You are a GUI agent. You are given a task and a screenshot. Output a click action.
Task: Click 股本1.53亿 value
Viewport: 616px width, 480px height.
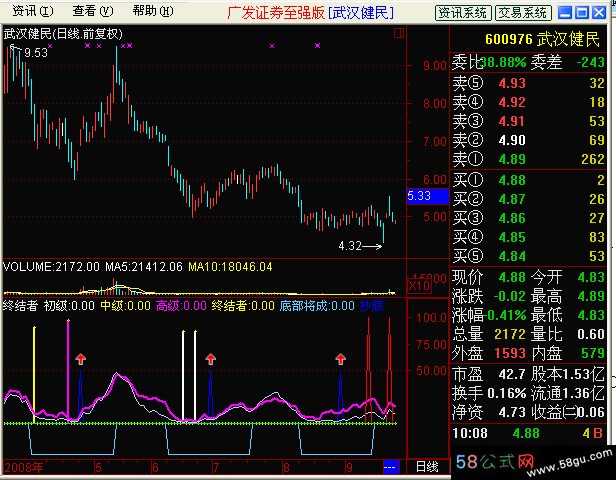[x=568, y=374]
